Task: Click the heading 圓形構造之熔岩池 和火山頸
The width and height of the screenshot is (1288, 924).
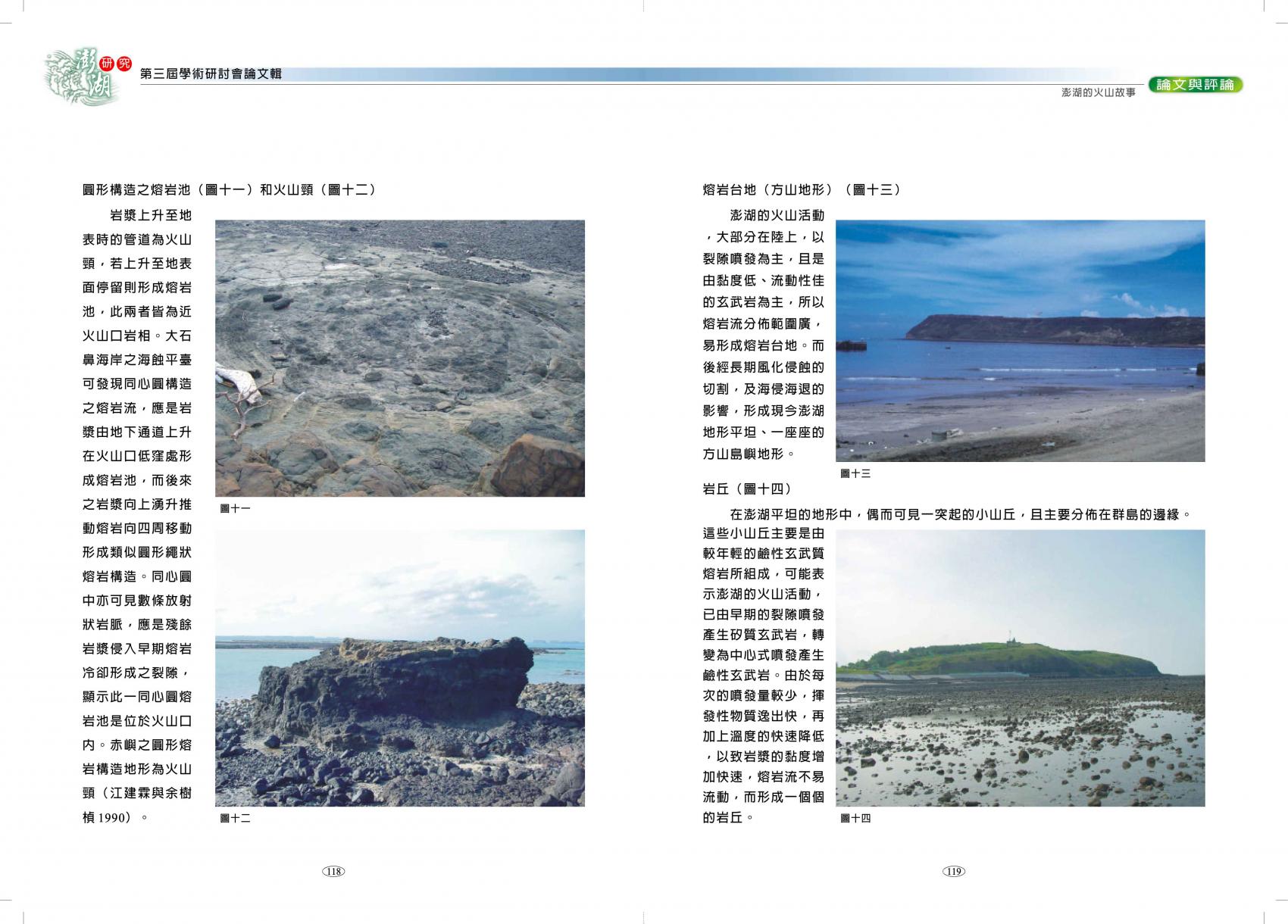Action: pos(230,189)
